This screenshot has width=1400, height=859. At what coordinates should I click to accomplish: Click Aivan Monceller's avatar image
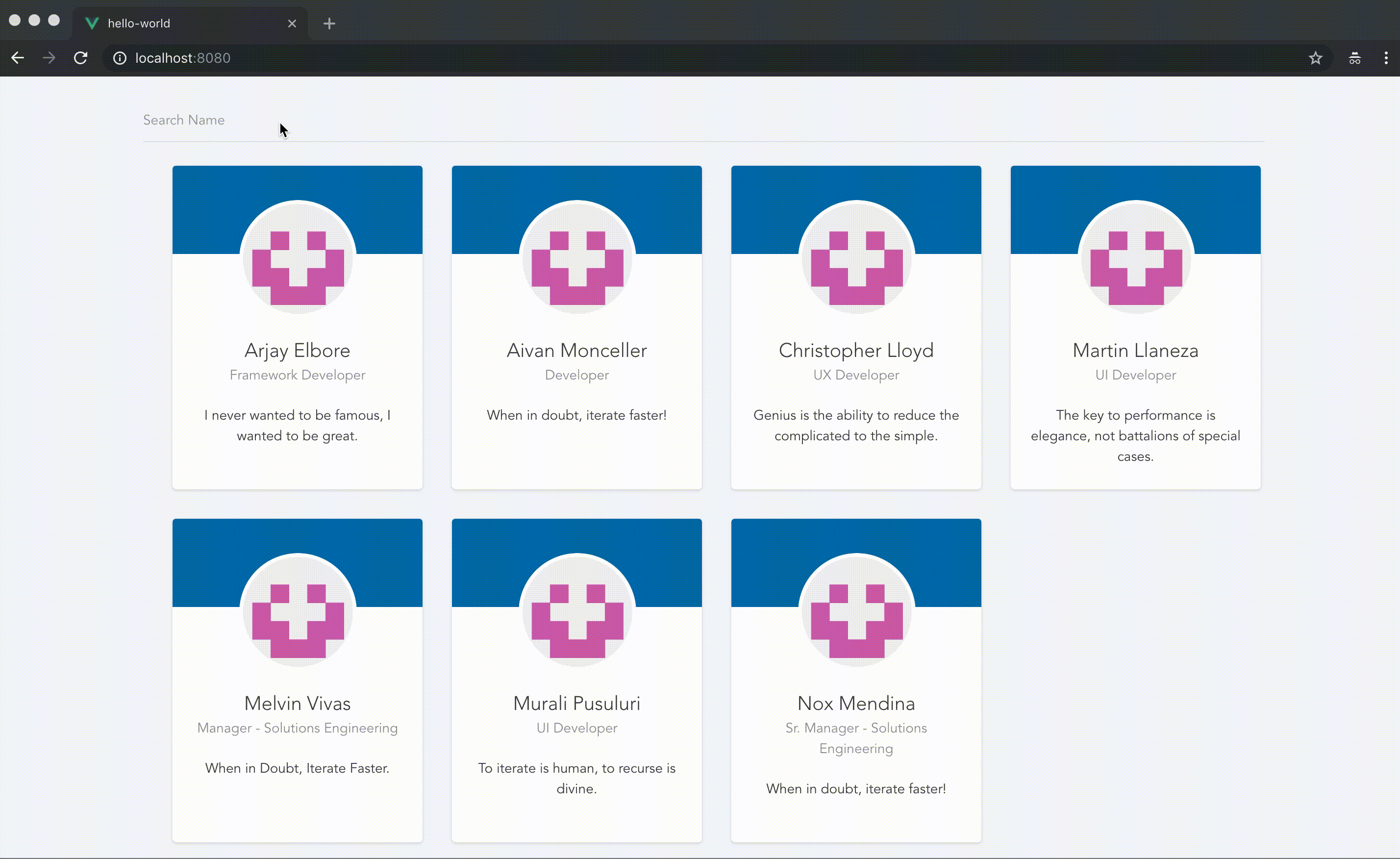coord(576,257)
